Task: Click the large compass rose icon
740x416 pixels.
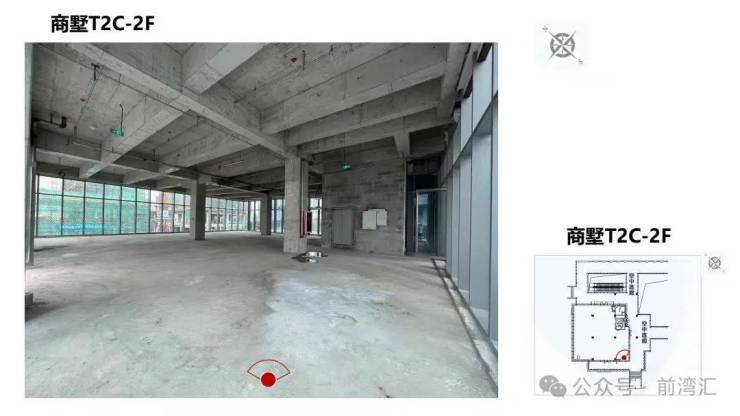Action: tap(562, 45)
